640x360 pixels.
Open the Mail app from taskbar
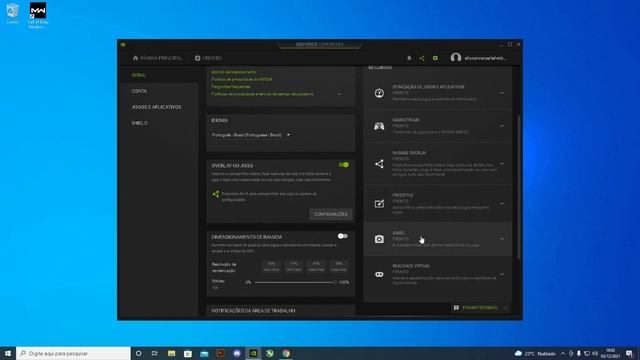pyautogui.click(x=204, y=353)
